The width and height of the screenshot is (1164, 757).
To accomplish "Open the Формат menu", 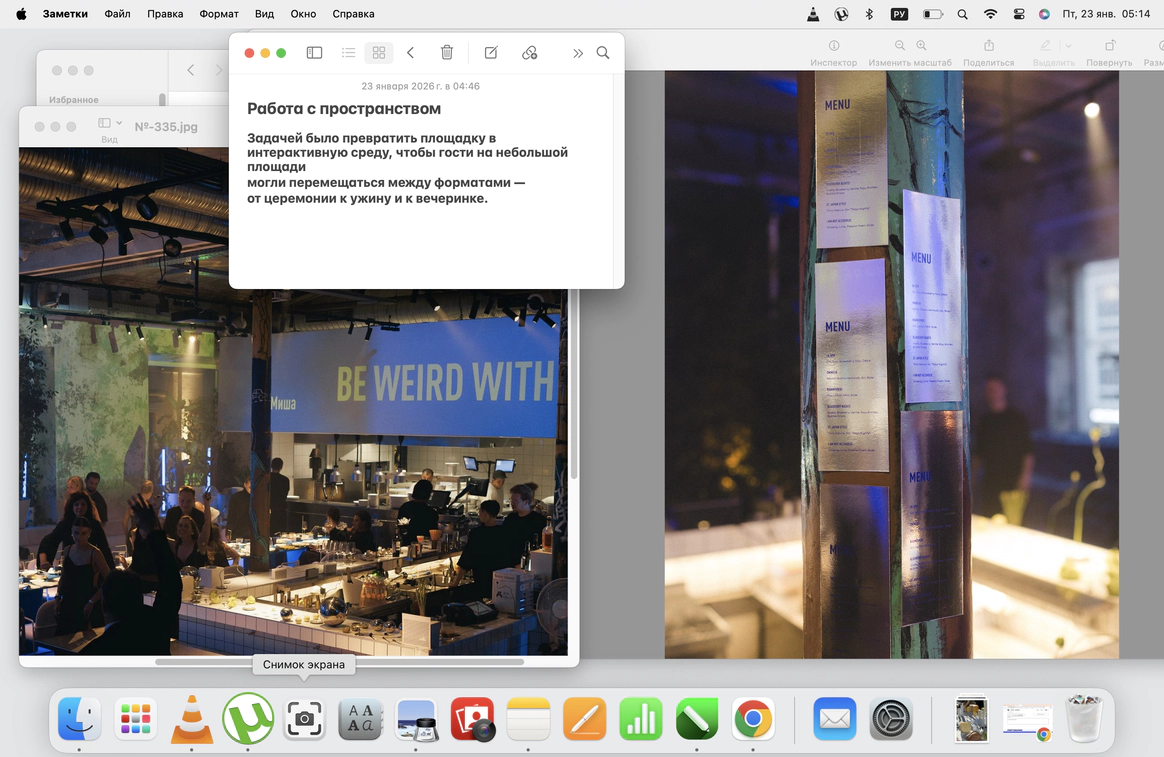I will tap(219, 14).
